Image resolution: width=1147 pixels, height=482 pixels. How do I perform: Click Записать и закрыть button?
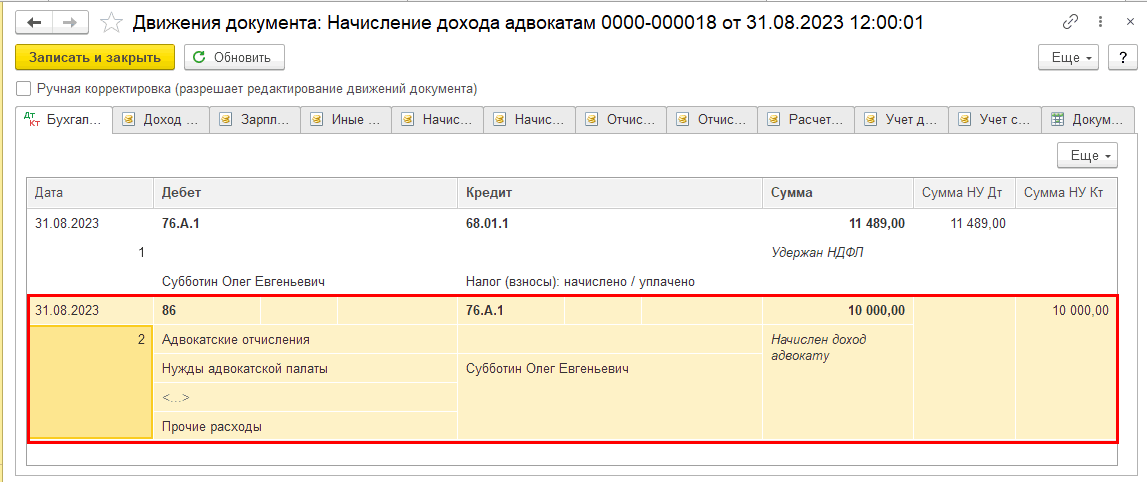[x=95, y=58]
